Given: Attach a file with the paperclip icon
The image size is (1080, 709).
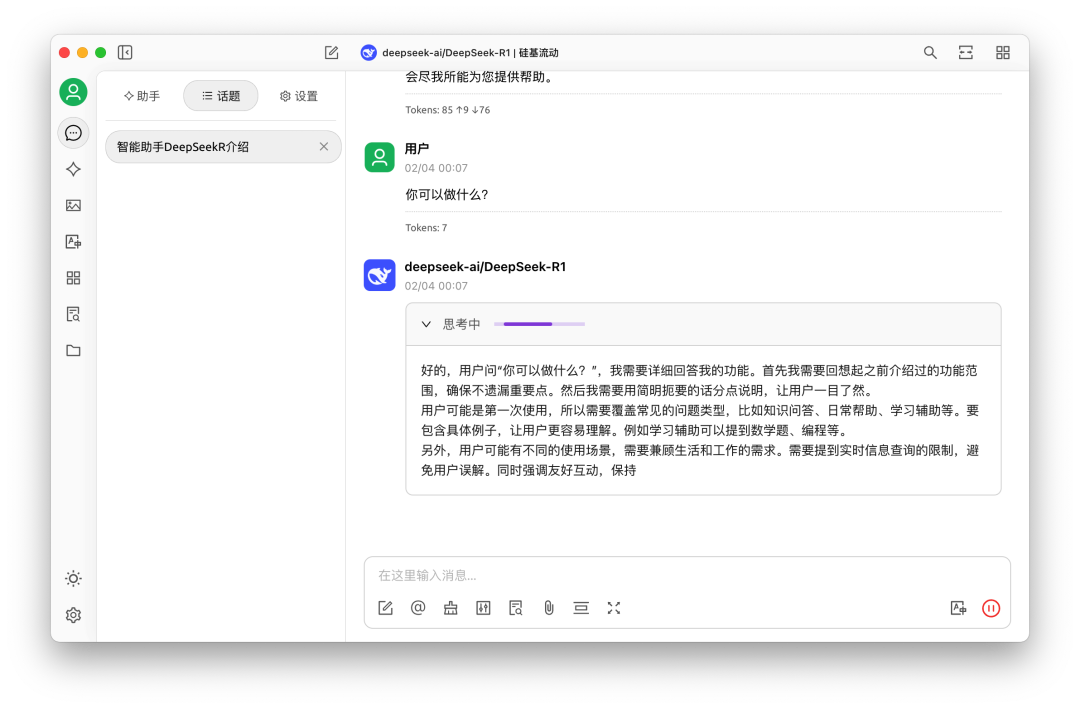Looking at the screenshot, I should coord(548,607).
